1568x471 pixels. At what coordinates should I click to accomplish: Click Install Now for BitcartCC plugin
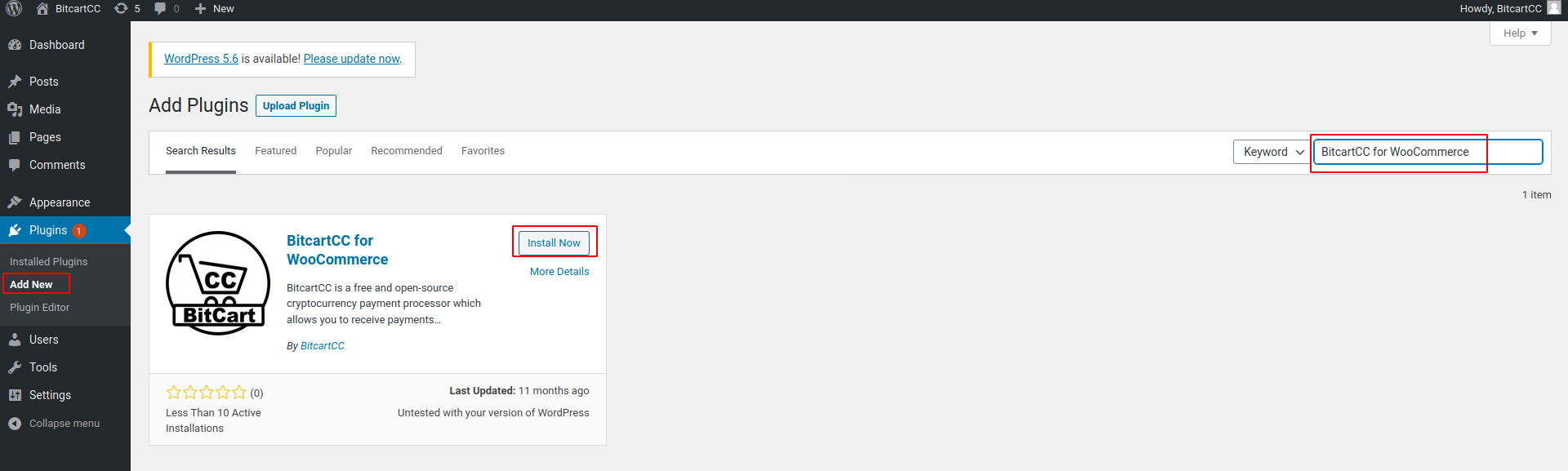(x=554, y=242)
